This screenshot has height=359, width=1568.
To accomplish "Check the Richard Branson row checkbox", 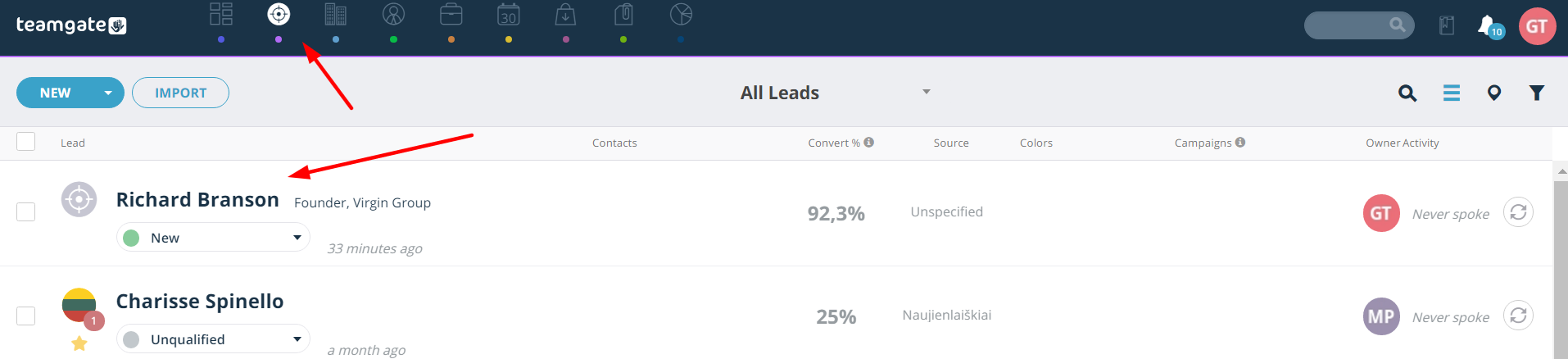I will 26,211.
